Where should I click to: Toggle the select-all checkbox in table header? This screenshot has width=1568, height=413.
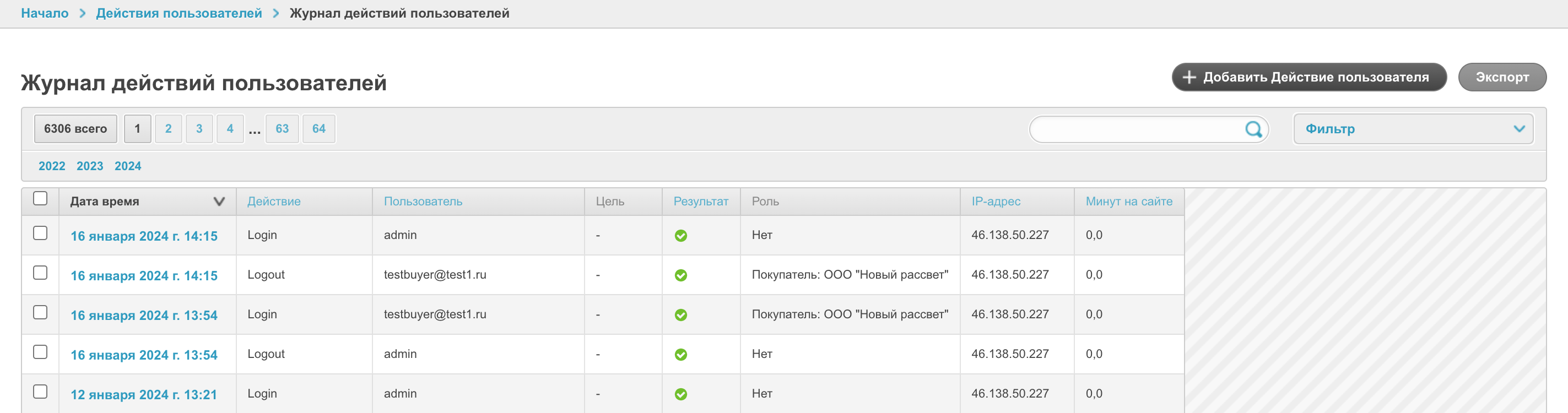coord(40,199)
